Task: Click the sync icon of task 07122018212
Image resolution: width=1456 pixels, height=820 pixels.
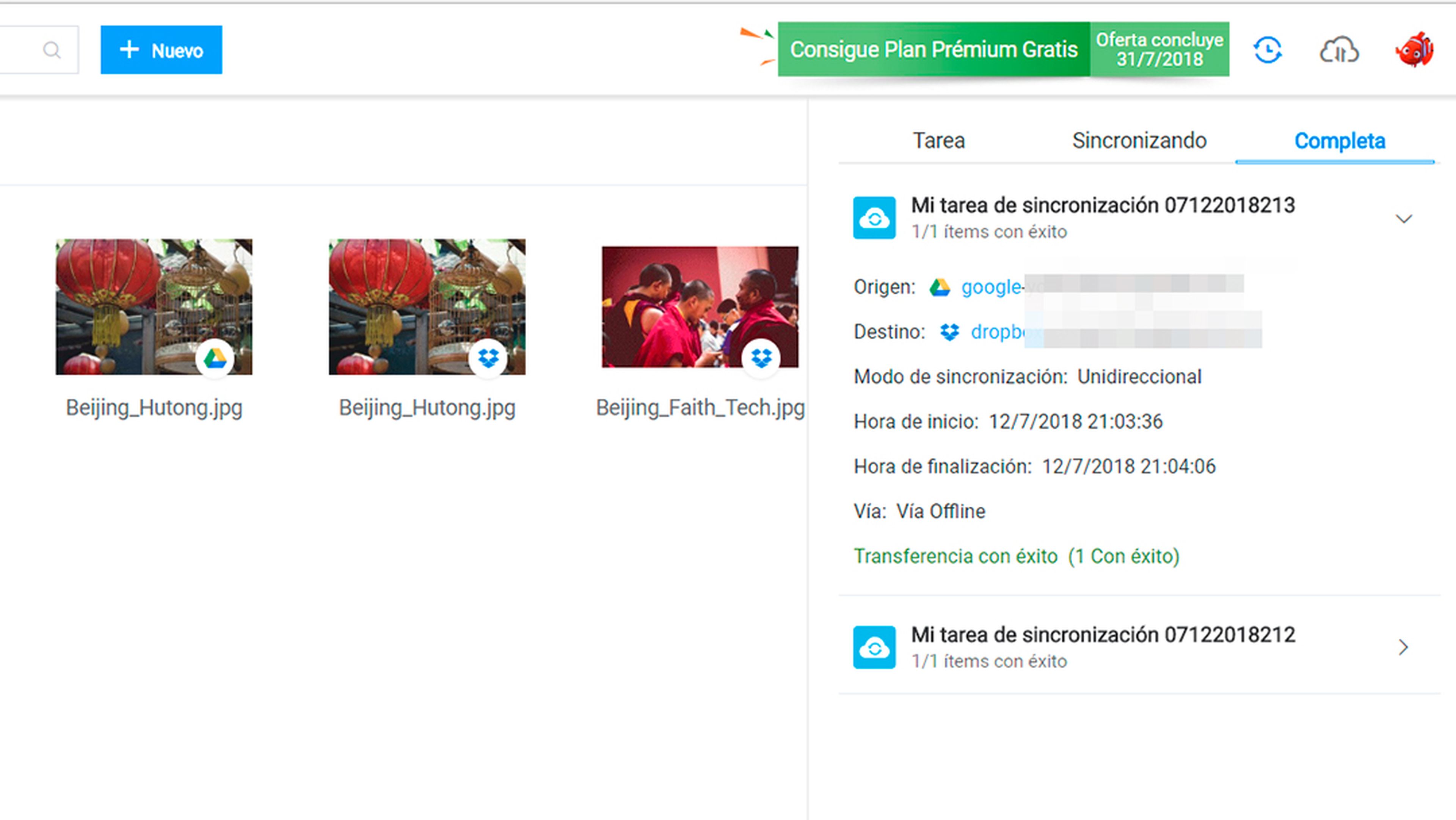Action: [874, 647]
